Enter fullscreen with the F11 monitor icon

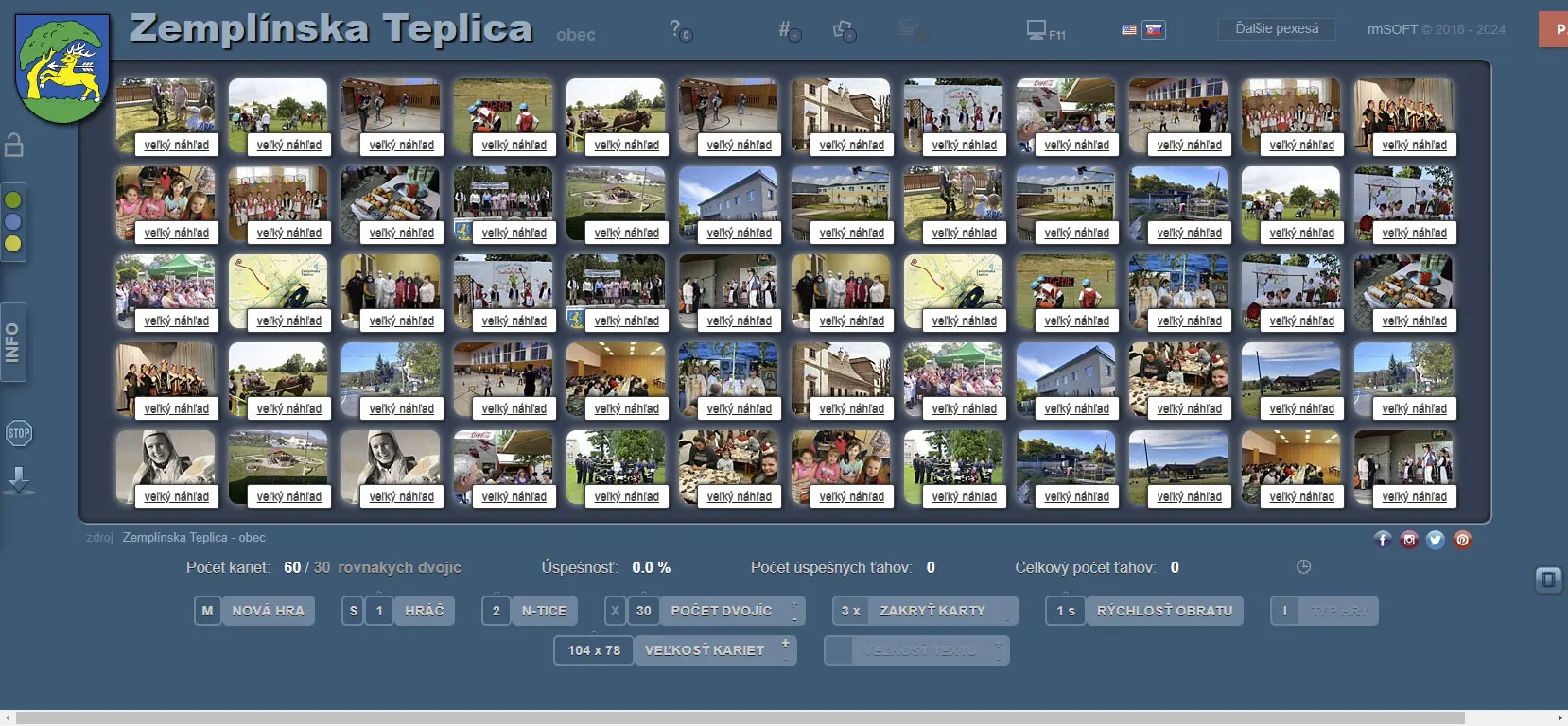(1038, 30)
